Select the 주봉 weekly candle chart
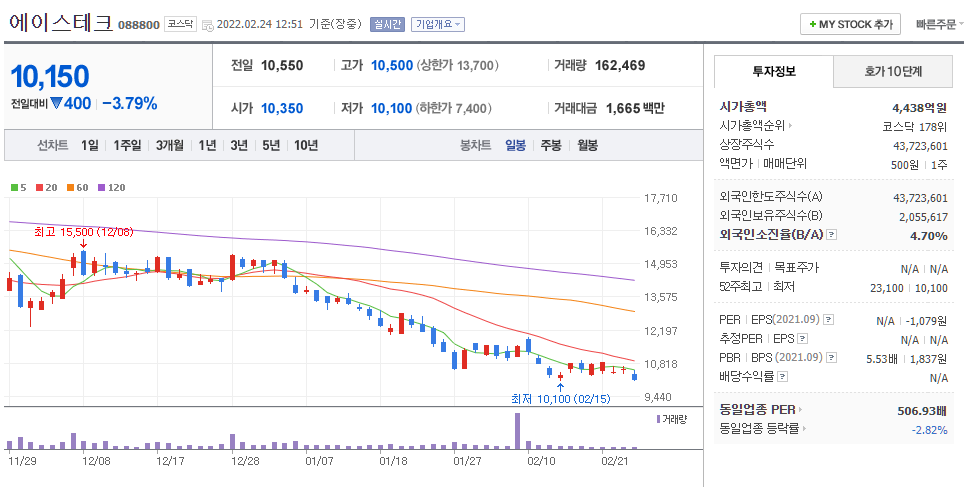Viewport: 967px width, 487px height. click(x=551, y=146)
